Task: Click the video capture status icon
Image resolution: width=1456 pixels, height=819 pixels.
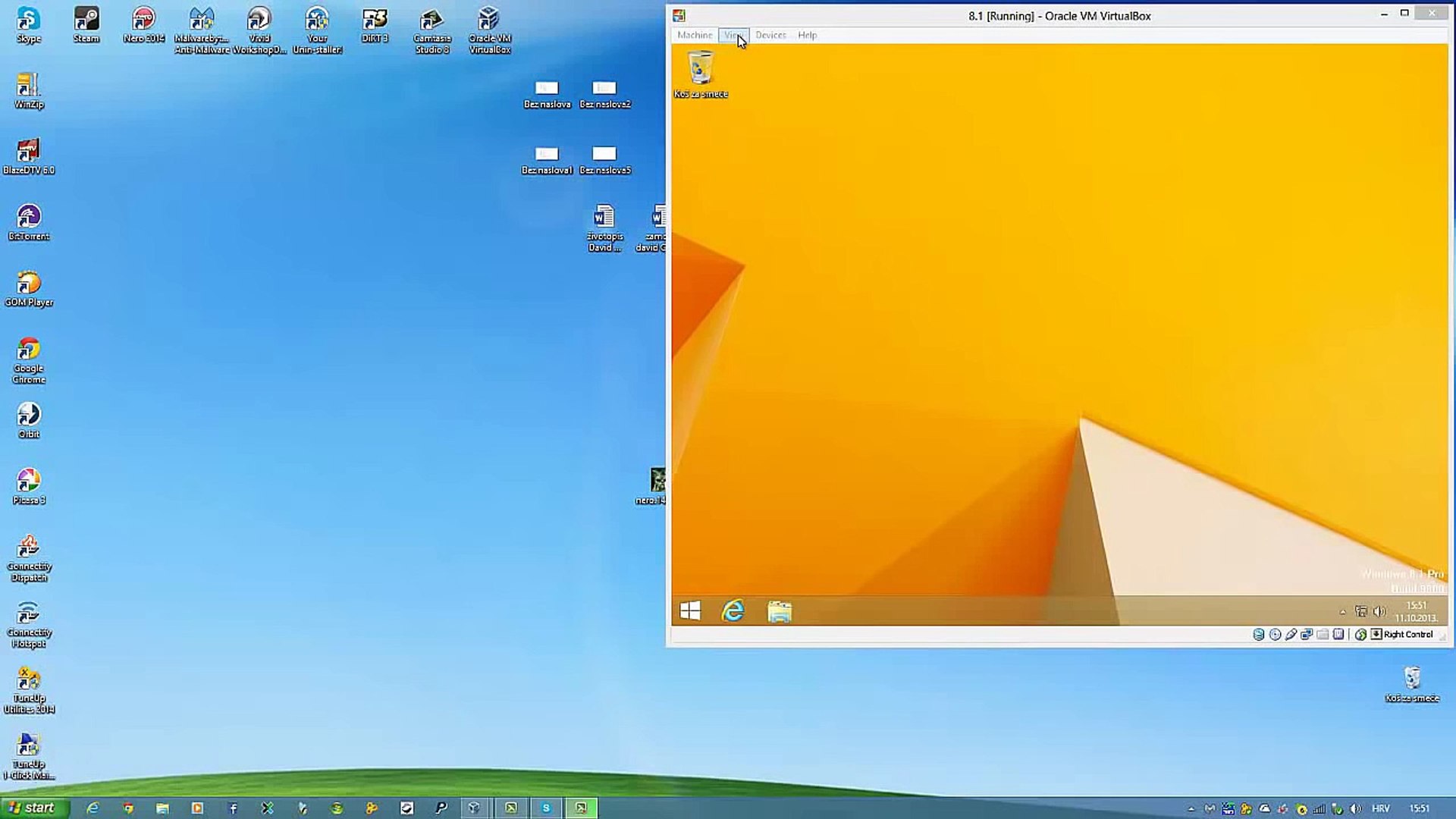Action: tap(1338, 635)
